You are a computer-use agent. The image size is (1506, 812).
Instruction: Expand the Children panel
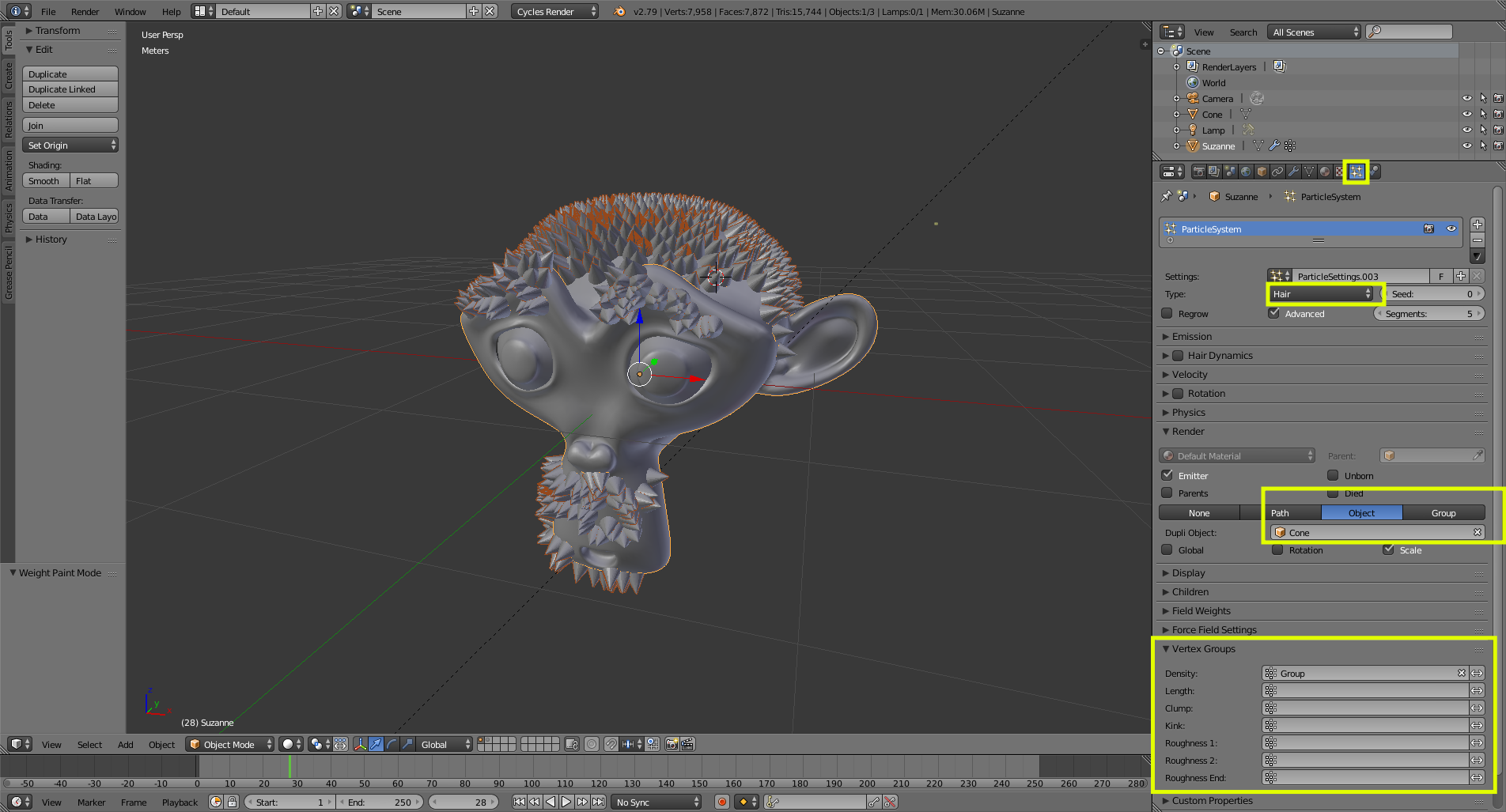tap(1190, 591)
